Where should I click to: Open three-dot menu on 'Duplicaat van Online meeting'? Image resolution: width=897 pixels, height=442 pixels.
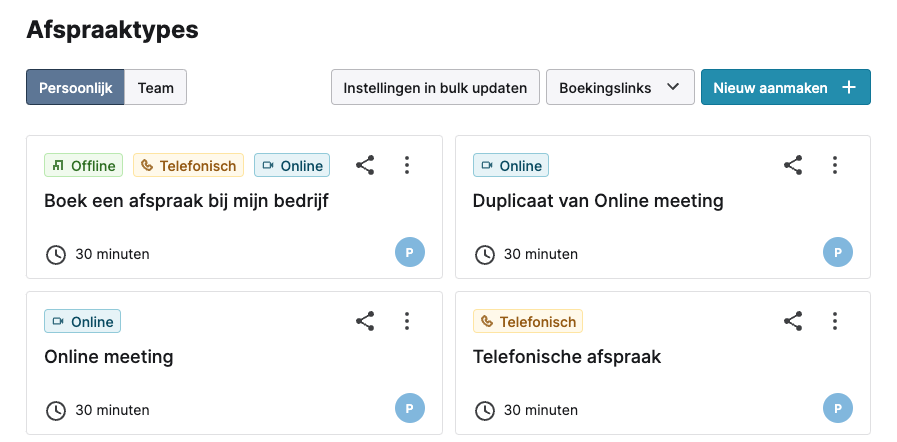coord(835,165)
